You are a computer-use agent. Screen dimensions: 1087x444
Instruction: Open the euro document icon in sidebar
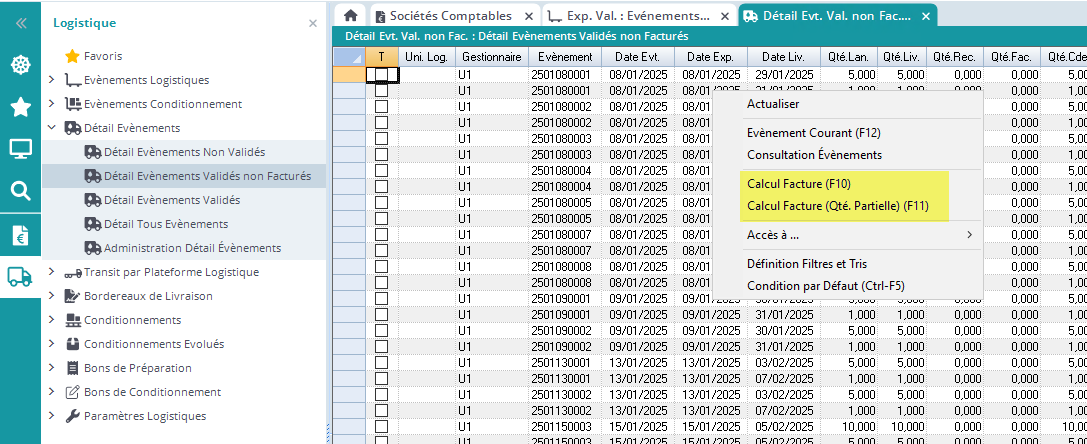click(20, 234)
